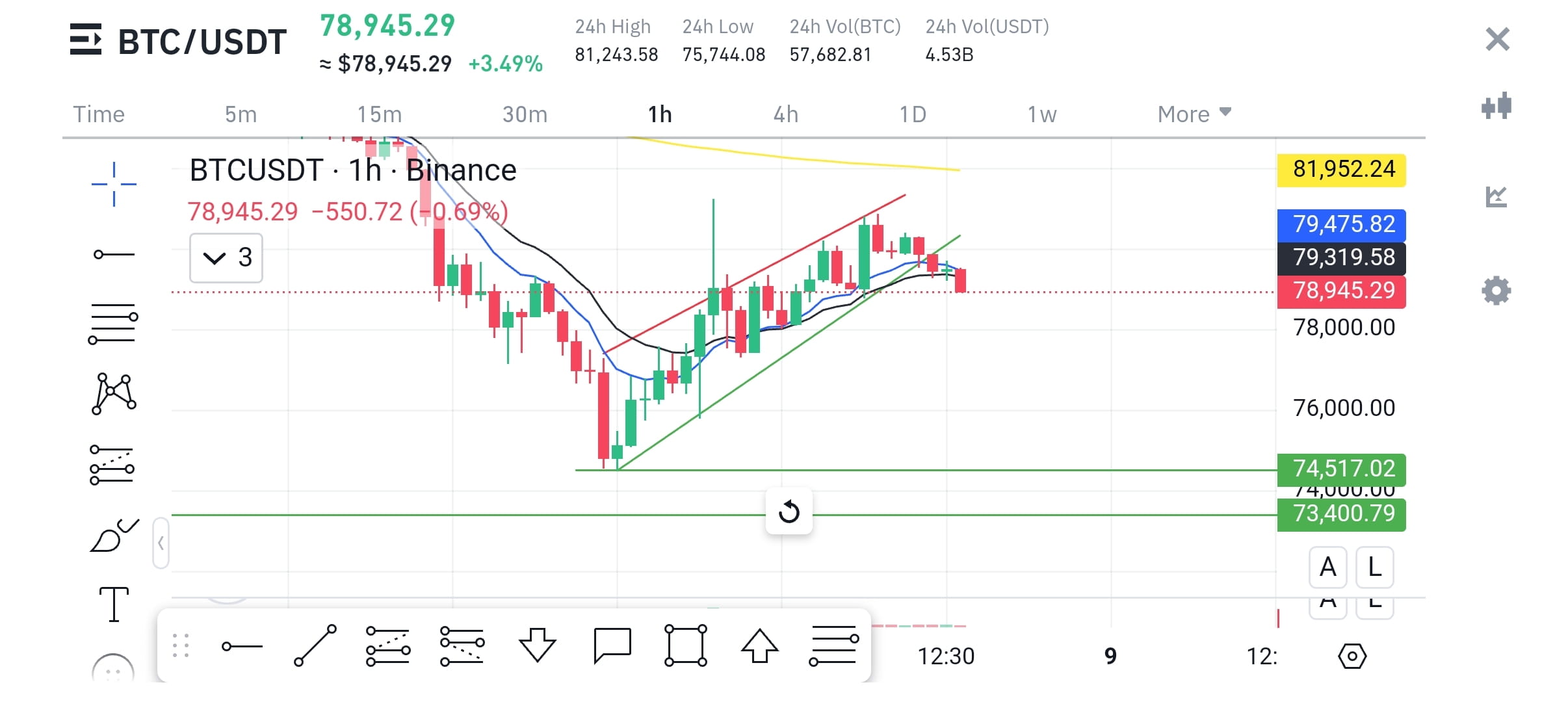Screen dimensions: 1568x702
Task: Select the horizontal ray tool in sidebar
Action: click(114, 254)
